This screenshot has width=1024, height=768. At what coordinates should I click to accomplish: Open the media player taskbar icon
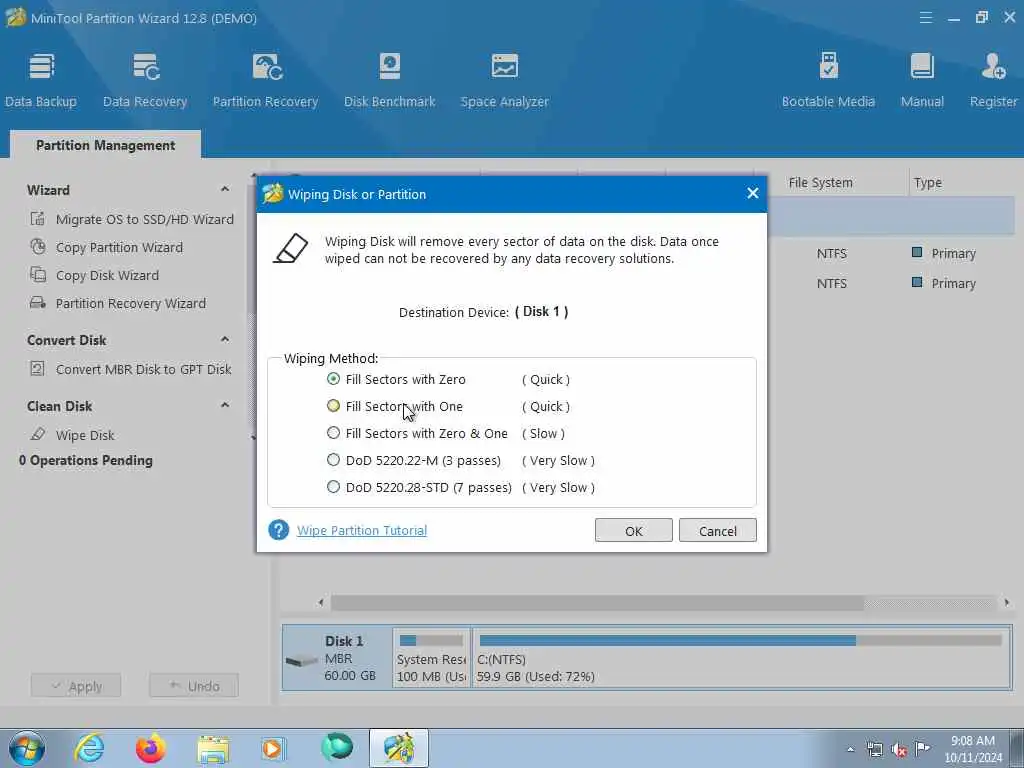tap(273, 749)
